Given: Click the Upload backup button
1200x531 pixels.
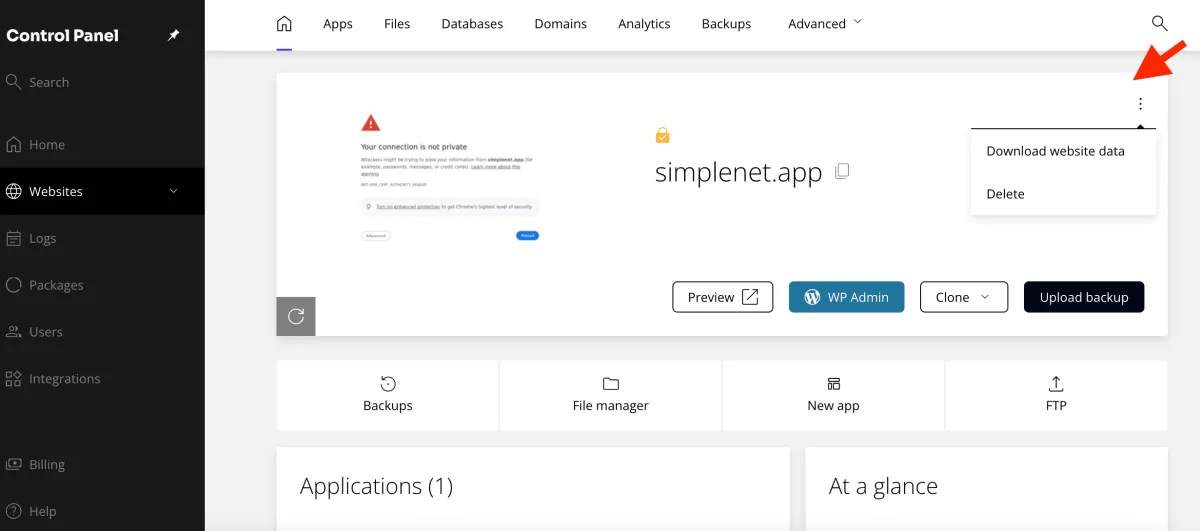Looking at the screenshot, I should tap(1084, 297).
